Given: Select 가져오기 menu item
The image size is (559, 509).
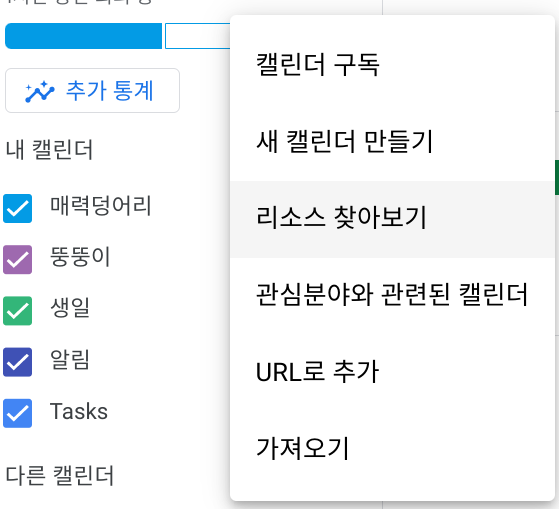Looking at the screenshot, I should pyautogui.click(x=393, y=448).
